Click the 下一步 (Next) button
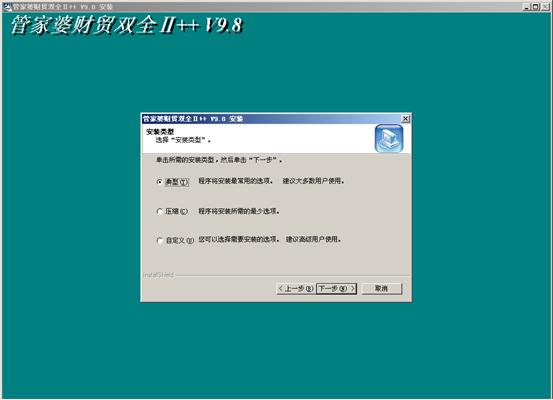Image resolution: width=553 pixels, height=400 pixels. 336,289
